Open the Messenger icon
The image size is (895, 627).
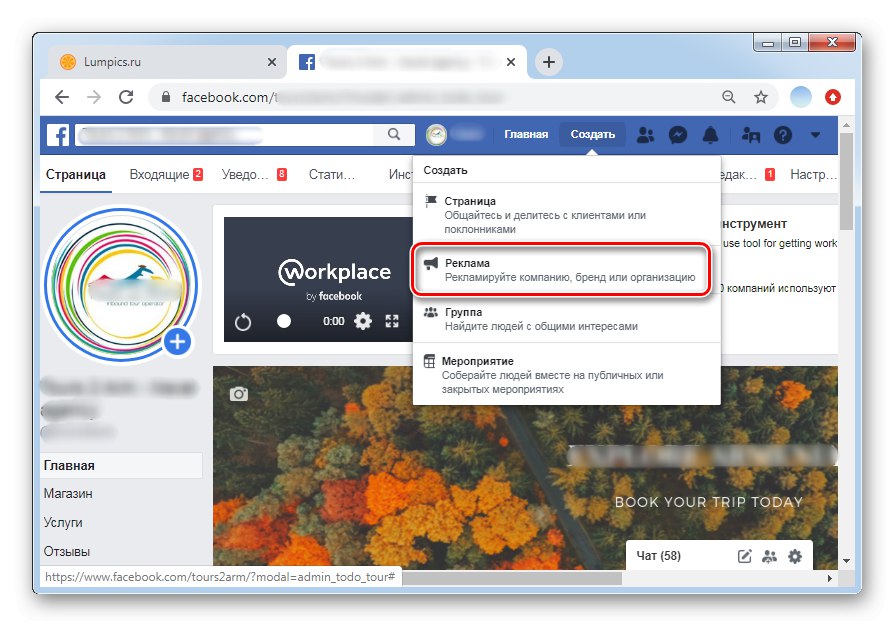click(678, 135)
